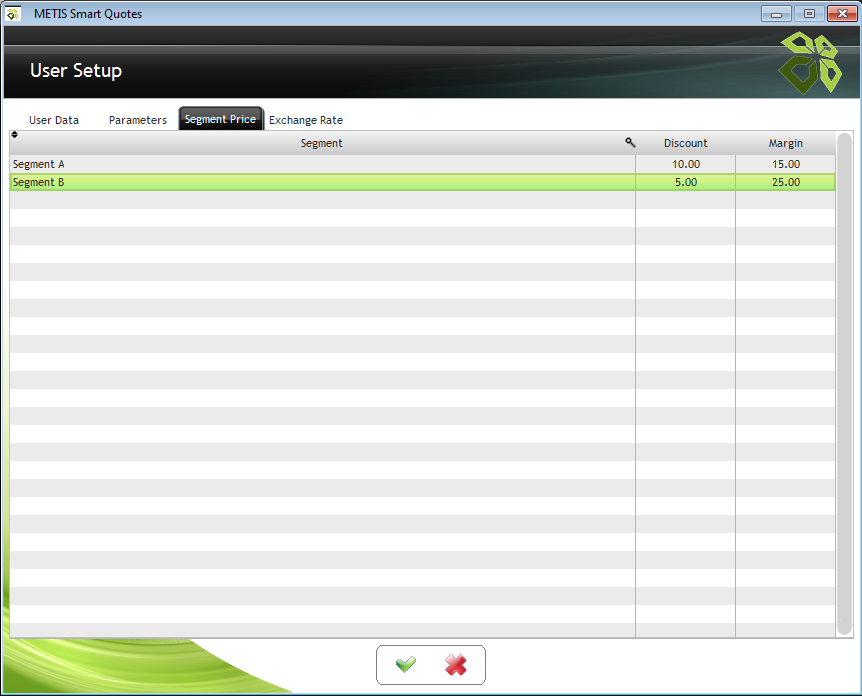This screenshot has height=696, width=862.
Task: Go to the Exchange Rate tab
Action: tap(306, 120)
